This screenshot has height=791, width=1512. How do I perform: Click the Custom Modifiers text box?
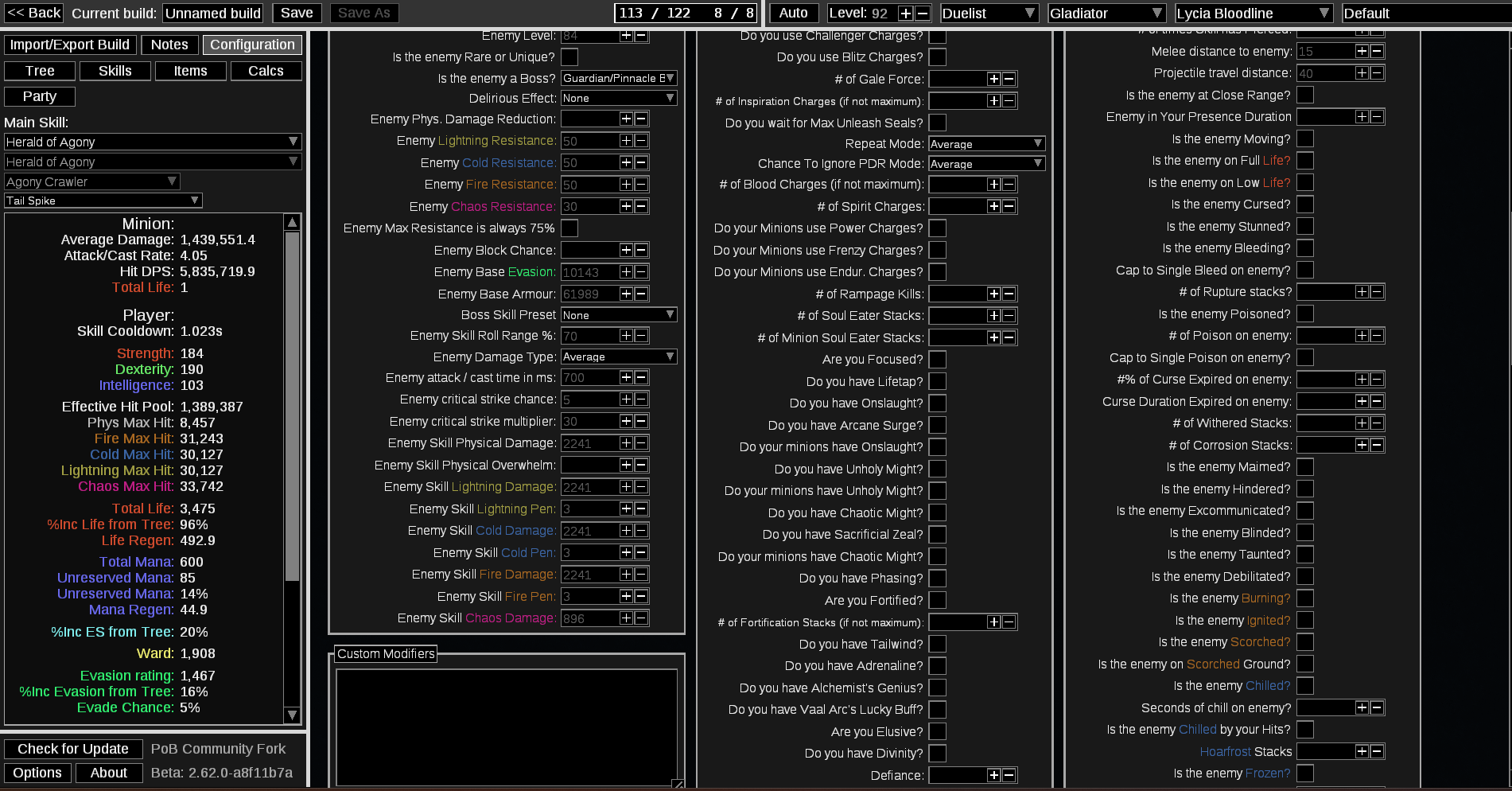click(x=507, y=727)
